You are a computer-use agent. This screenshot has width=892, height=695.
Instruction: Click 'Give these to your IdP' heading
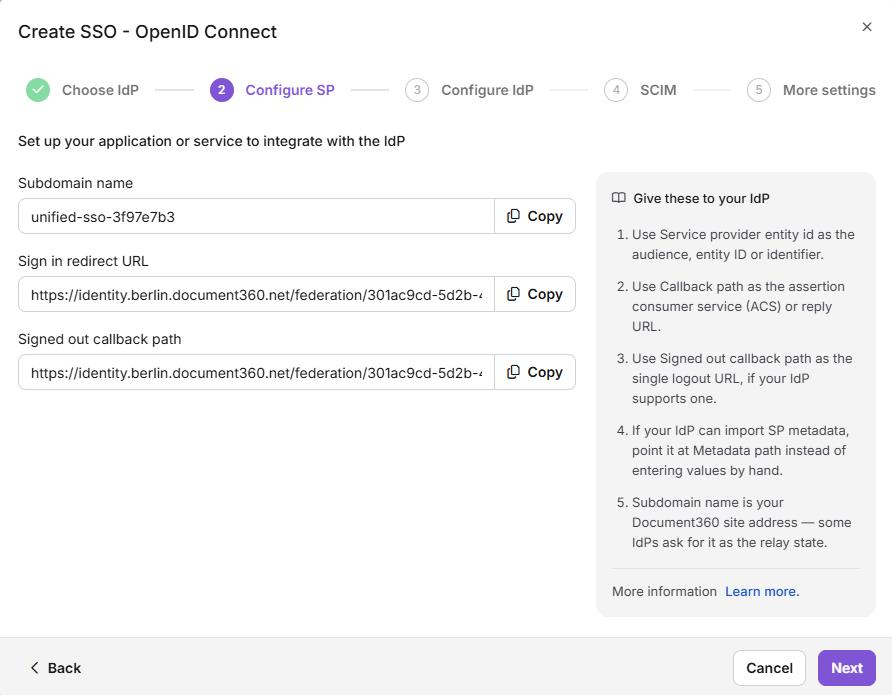point(701,198)
